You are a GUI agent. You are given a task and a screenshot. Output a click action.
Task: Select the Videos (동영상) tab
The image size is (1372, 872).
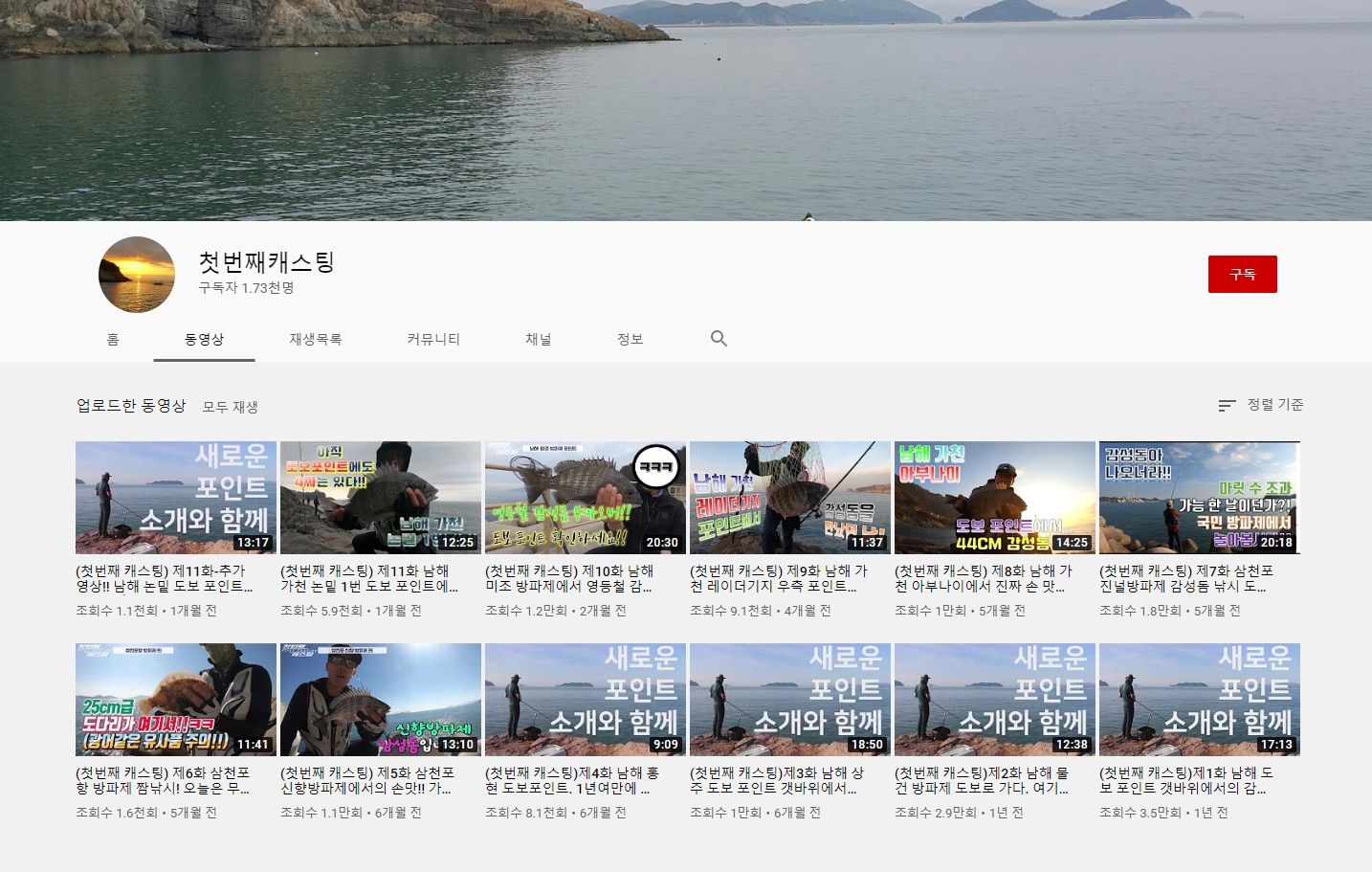click(x=204, y=340)
